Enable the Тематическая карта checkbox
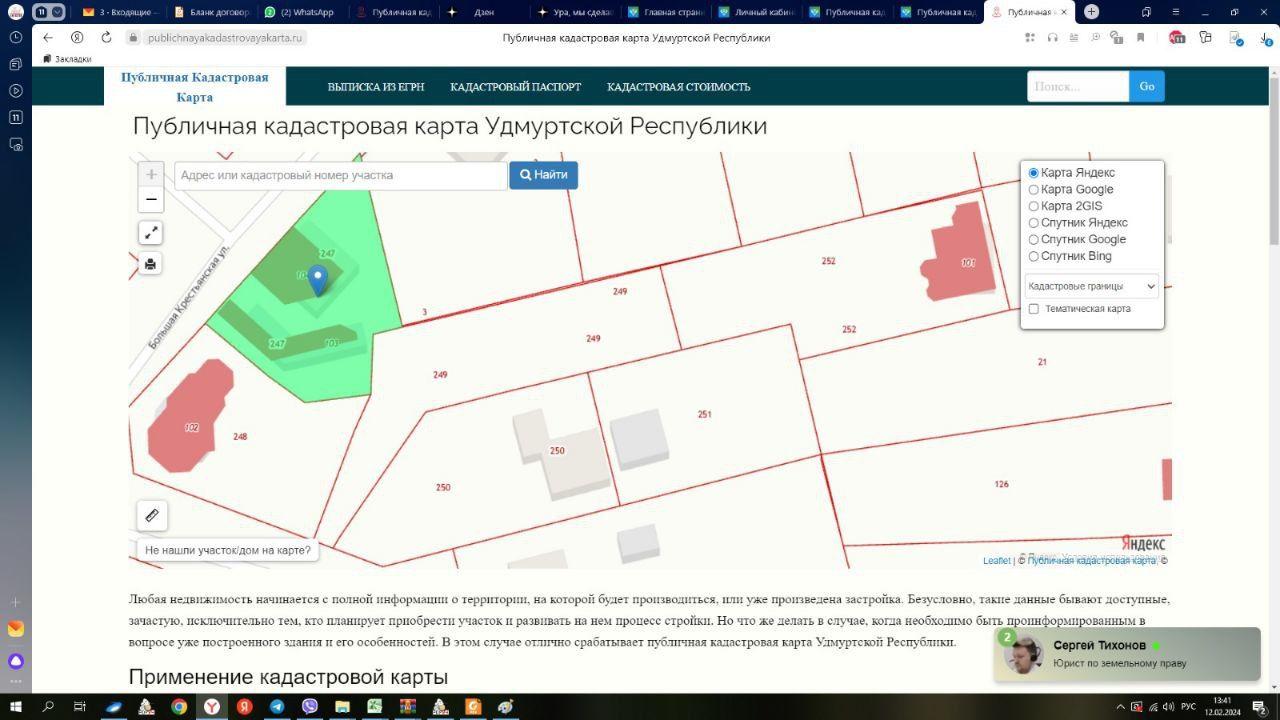Screen dimensions: 1280x720 1034,309
